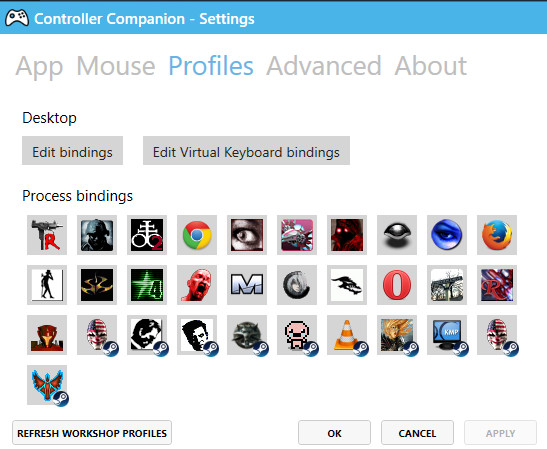Click Refresh Workshop Profiles button
Screen dimensions: 547x449
pyautogui.click(x=92, y=433)
